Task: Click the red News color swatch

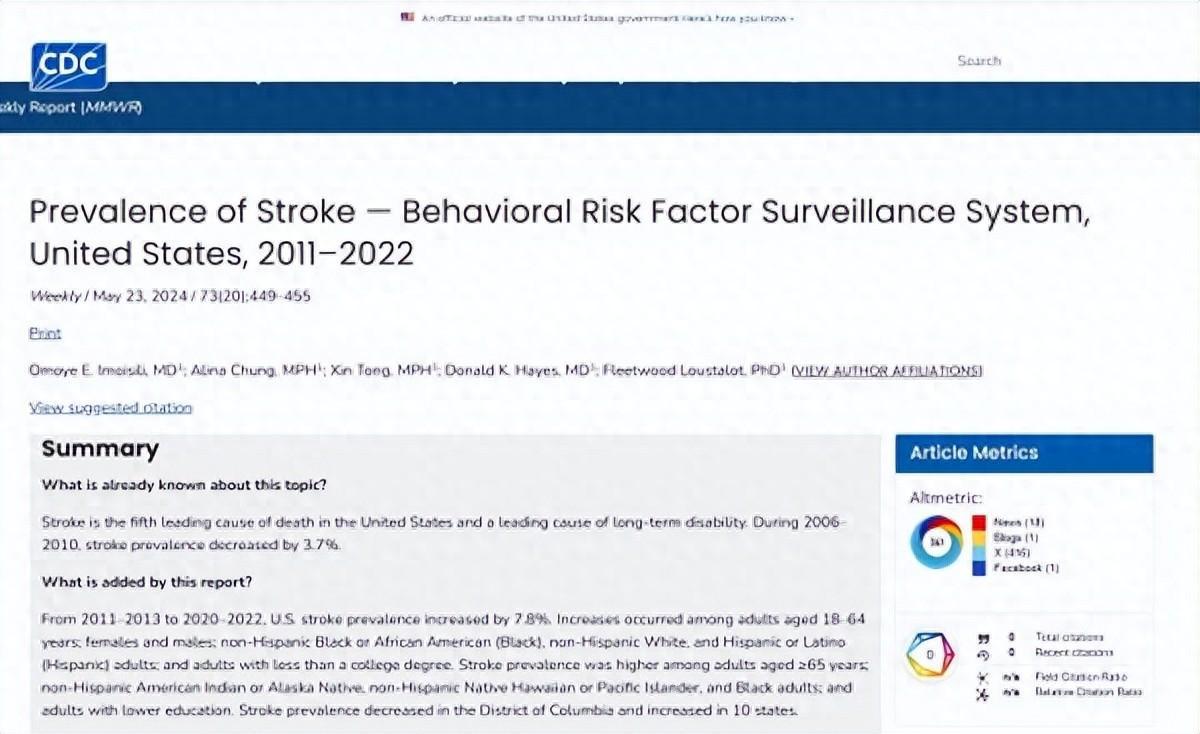Action: 980,522
